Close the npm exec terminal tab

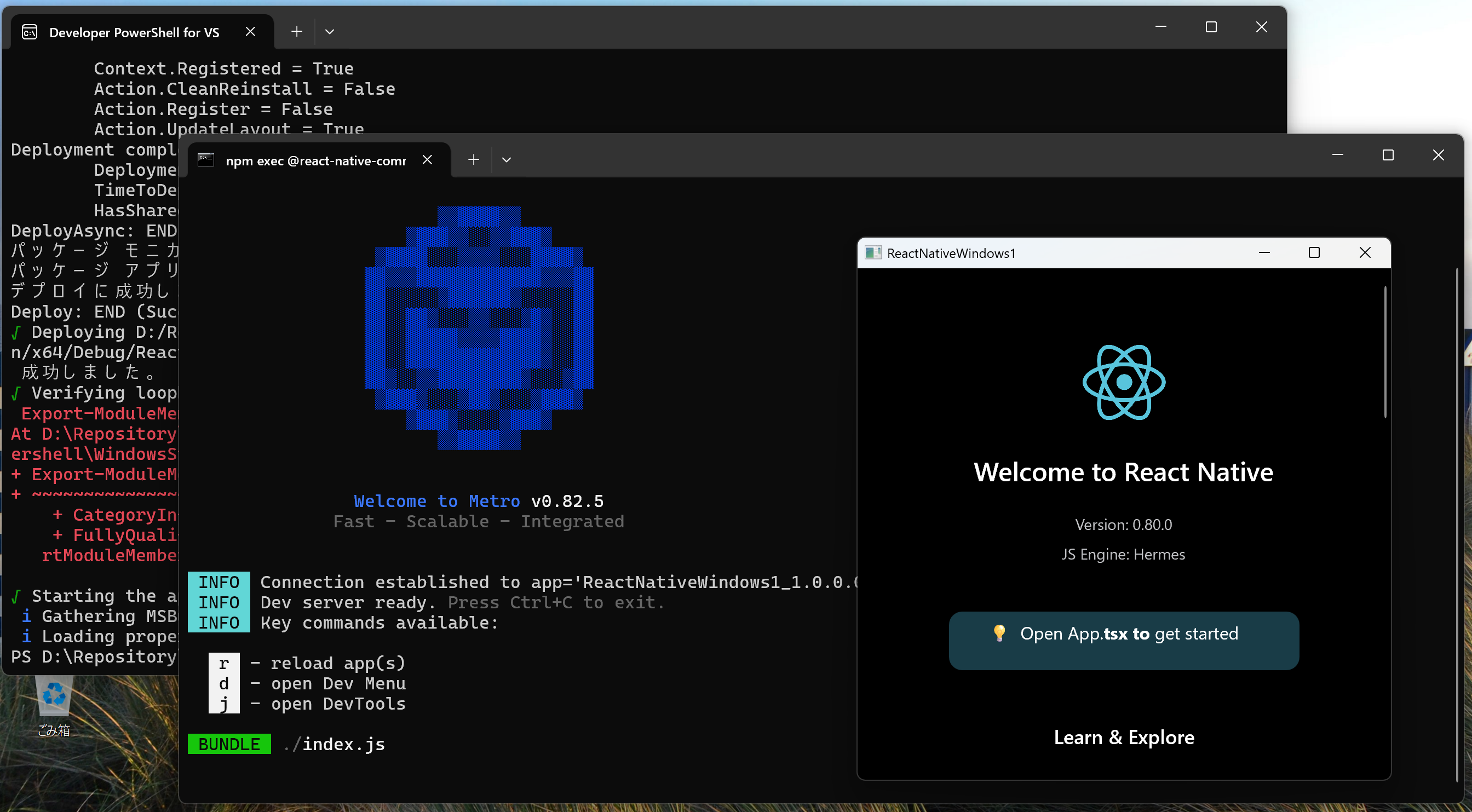coord(428,160)
